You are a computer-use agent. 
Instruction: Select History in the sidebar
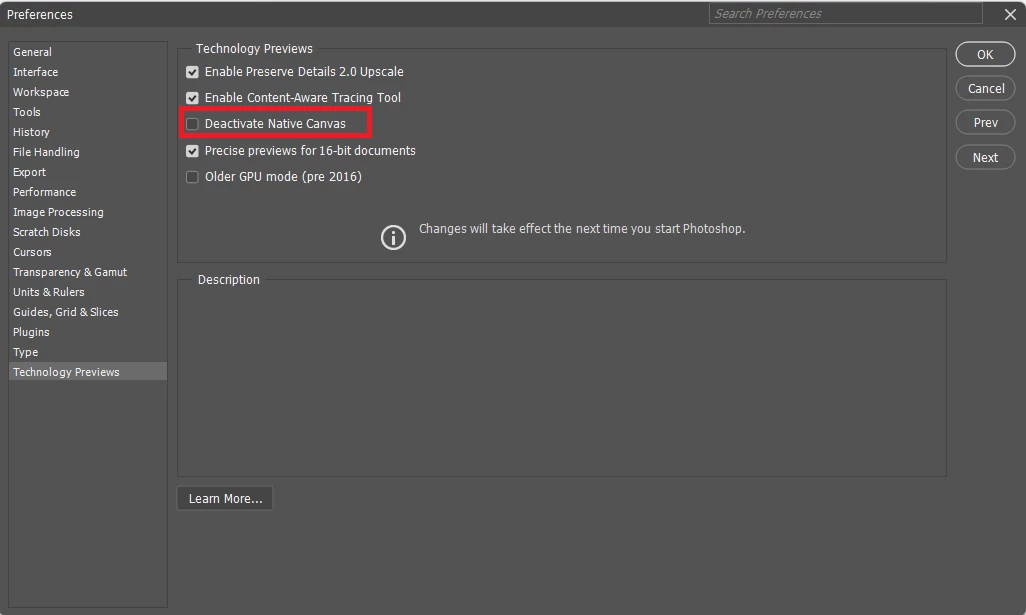pyautogui.click(x=88, y=132)
